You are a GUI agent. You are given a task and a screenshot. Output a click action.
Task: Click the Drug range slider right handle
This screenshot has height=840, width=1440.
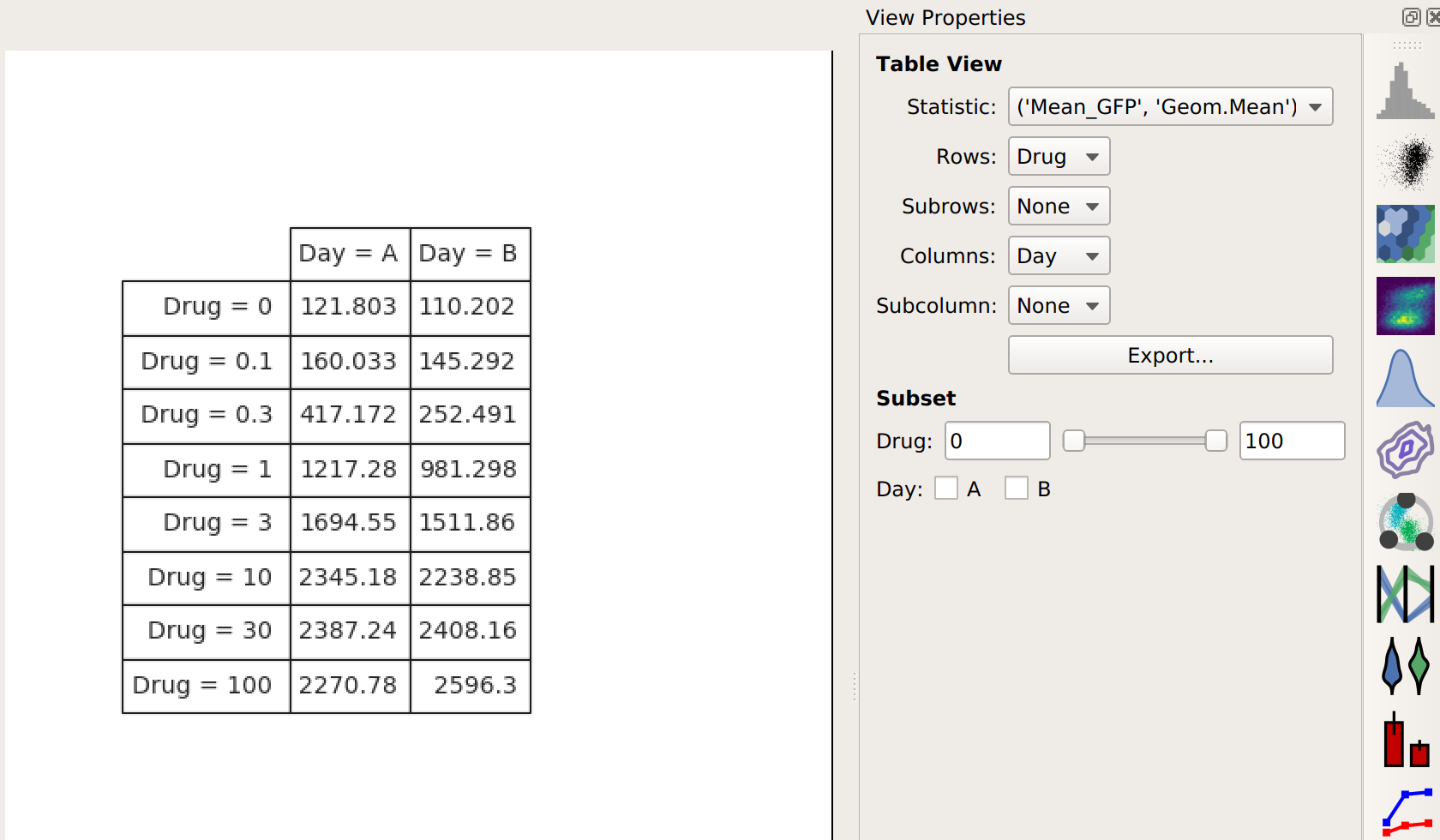1215,441
